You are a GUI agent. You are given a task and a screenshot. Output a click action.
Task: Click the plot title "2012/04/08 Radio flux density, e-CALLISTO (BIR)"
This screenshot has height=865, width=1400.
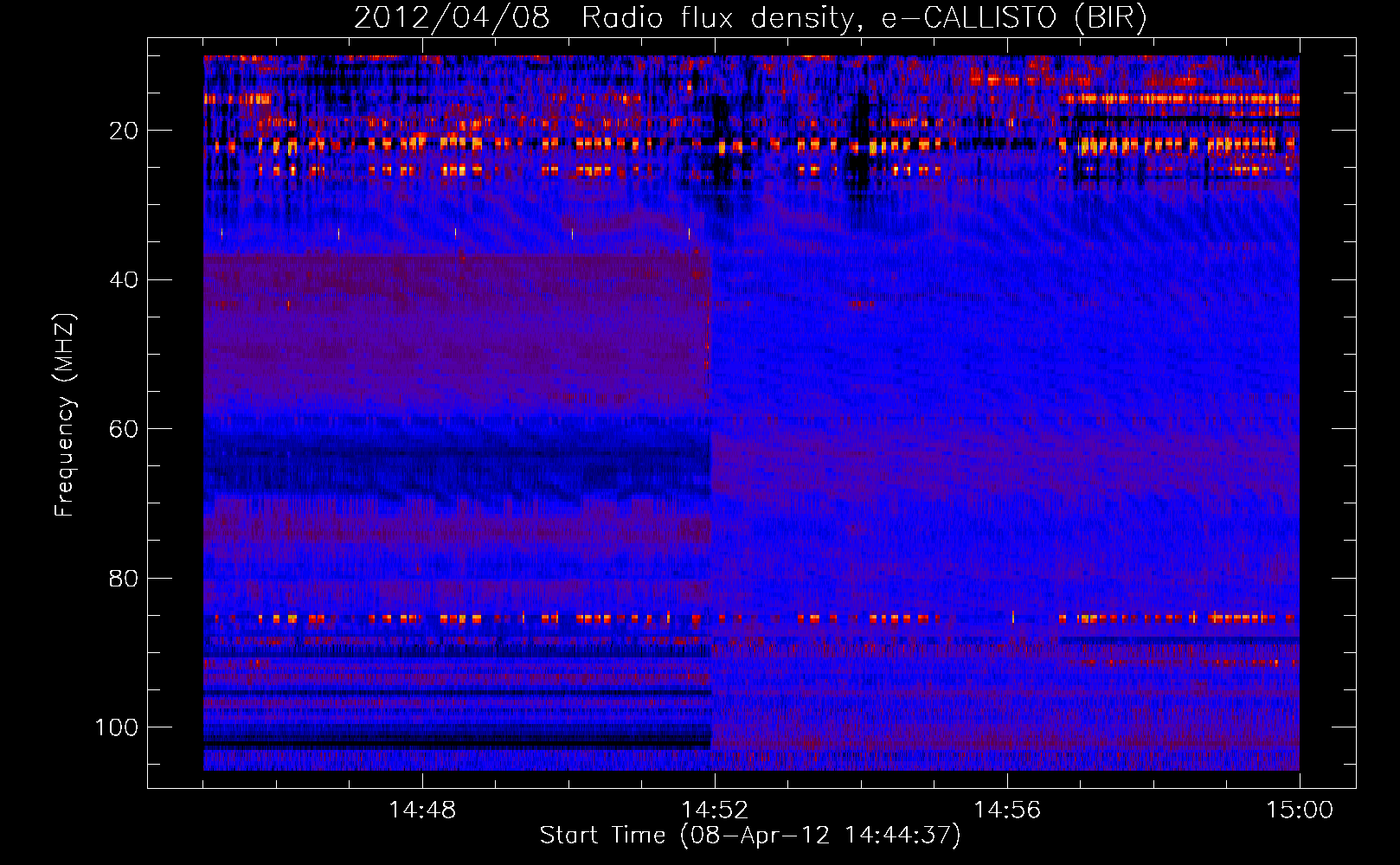tap(750, 18)
